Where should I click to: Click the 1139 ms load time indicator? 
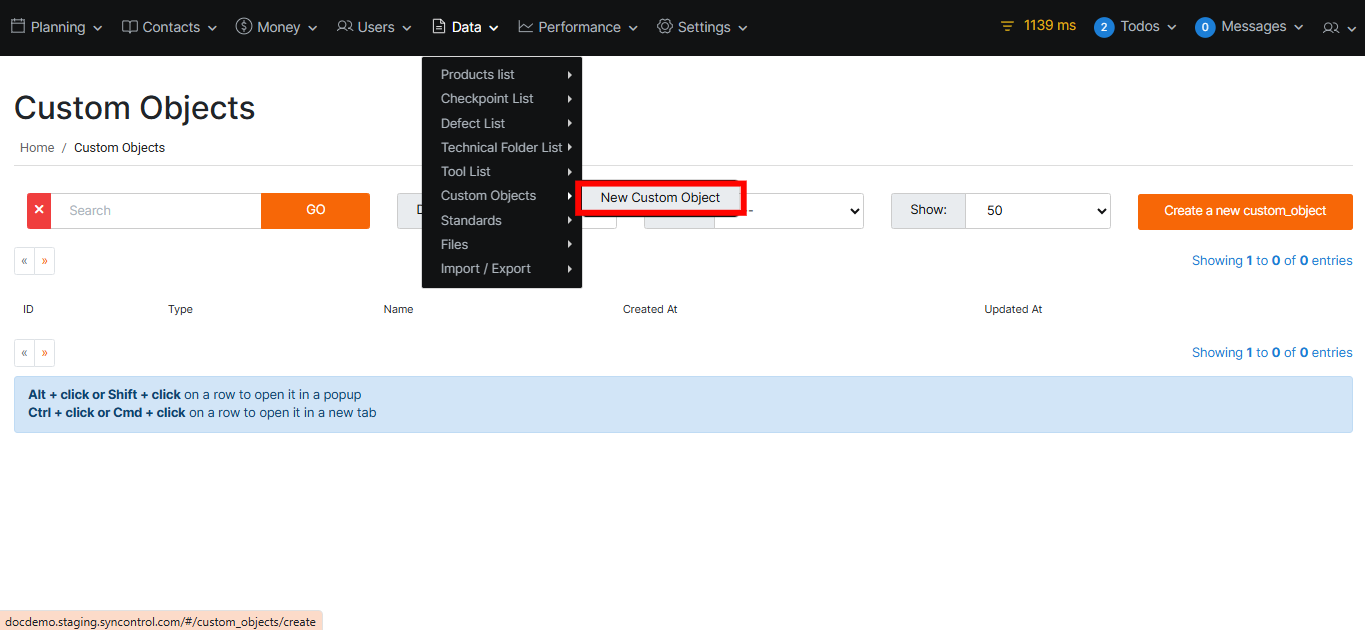(x=1038, y=26)
